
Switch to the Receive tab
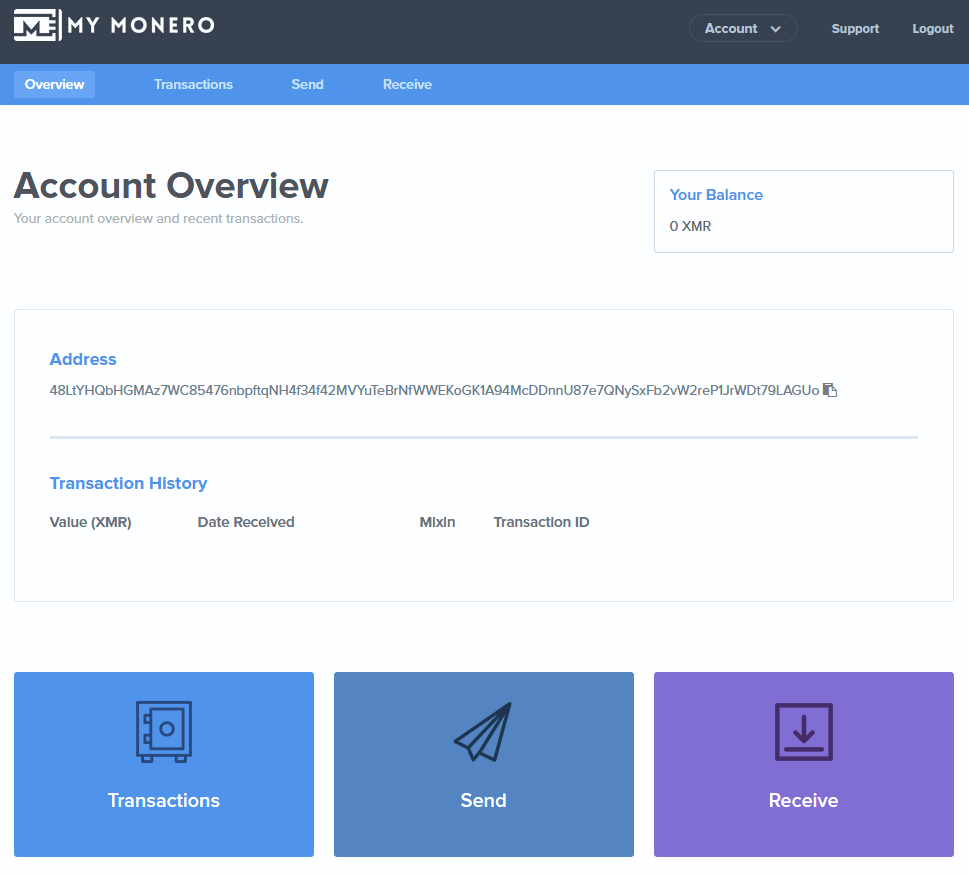pos(407,84)
